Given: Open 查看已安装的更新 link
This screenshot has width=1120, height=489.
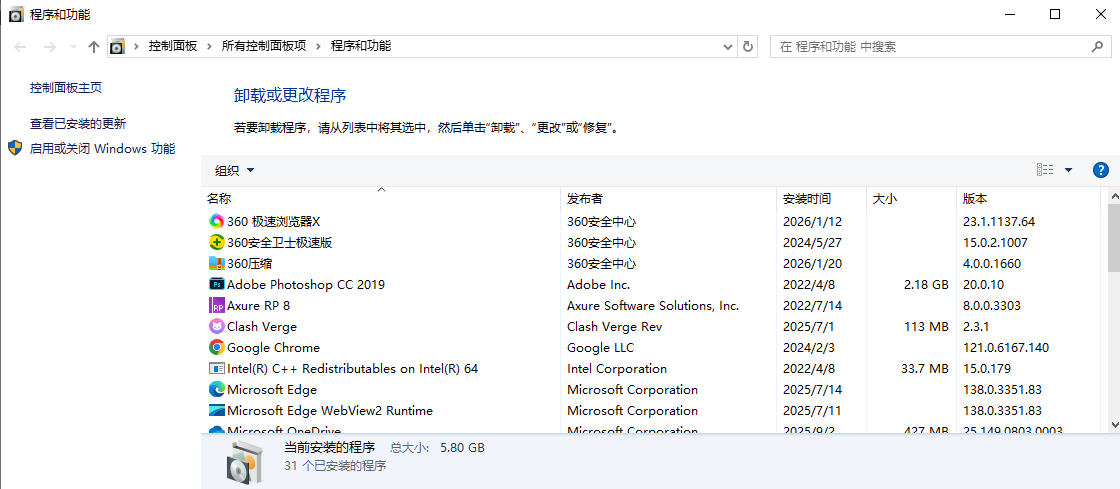Looking at the screenshot, I should (78, 124).
